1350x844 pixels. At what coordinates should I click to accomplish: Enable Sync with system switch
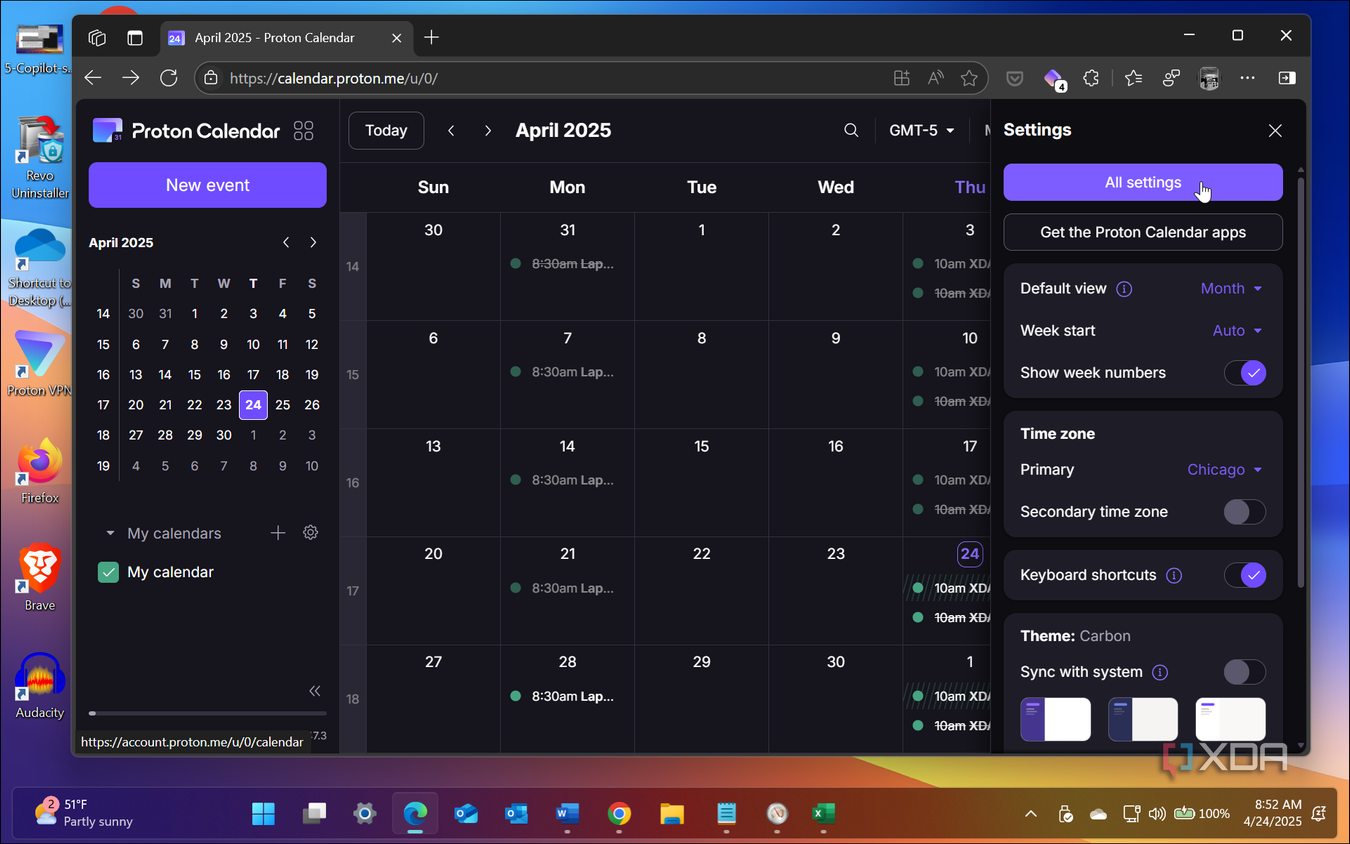1245,672
